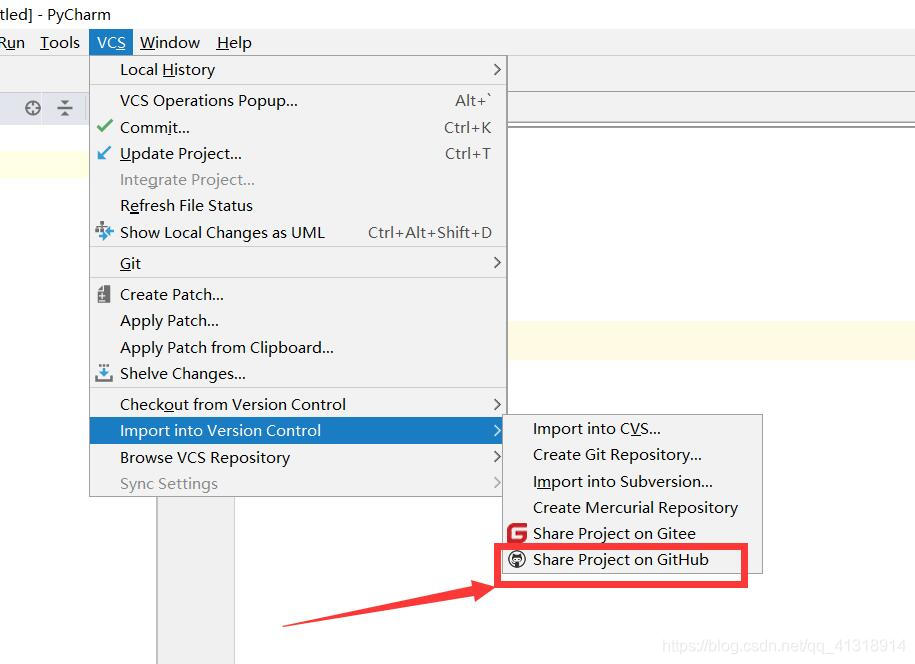
Task: Select Create Git Repository option
Action: tap(633, 455)
